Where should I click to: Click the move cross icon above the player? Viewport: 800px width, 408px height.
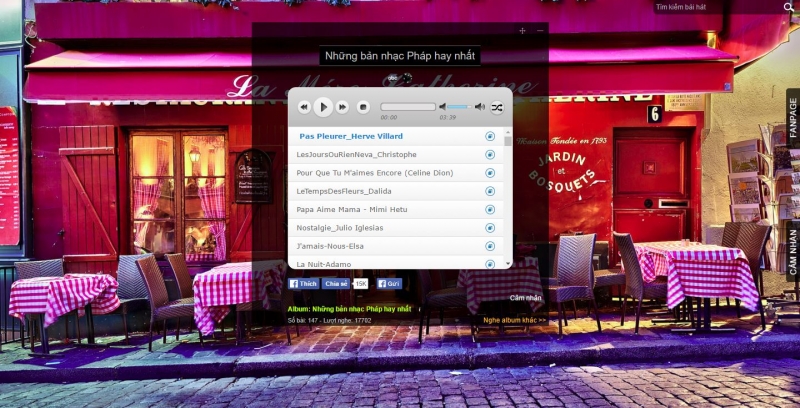pos(522,31)
